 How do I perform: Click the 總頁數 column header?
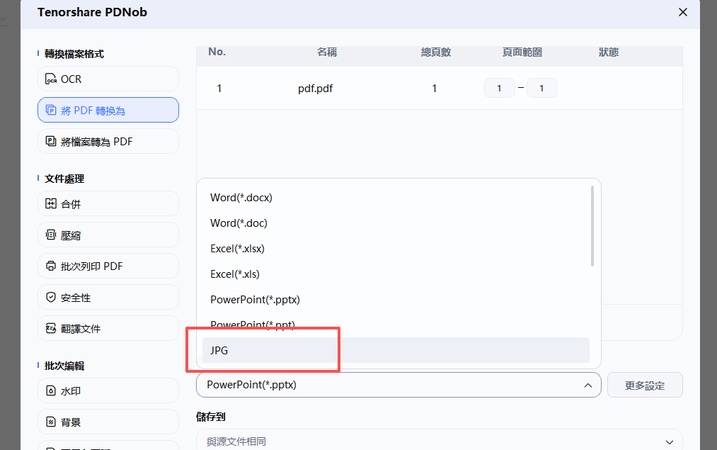click(436, 52)
